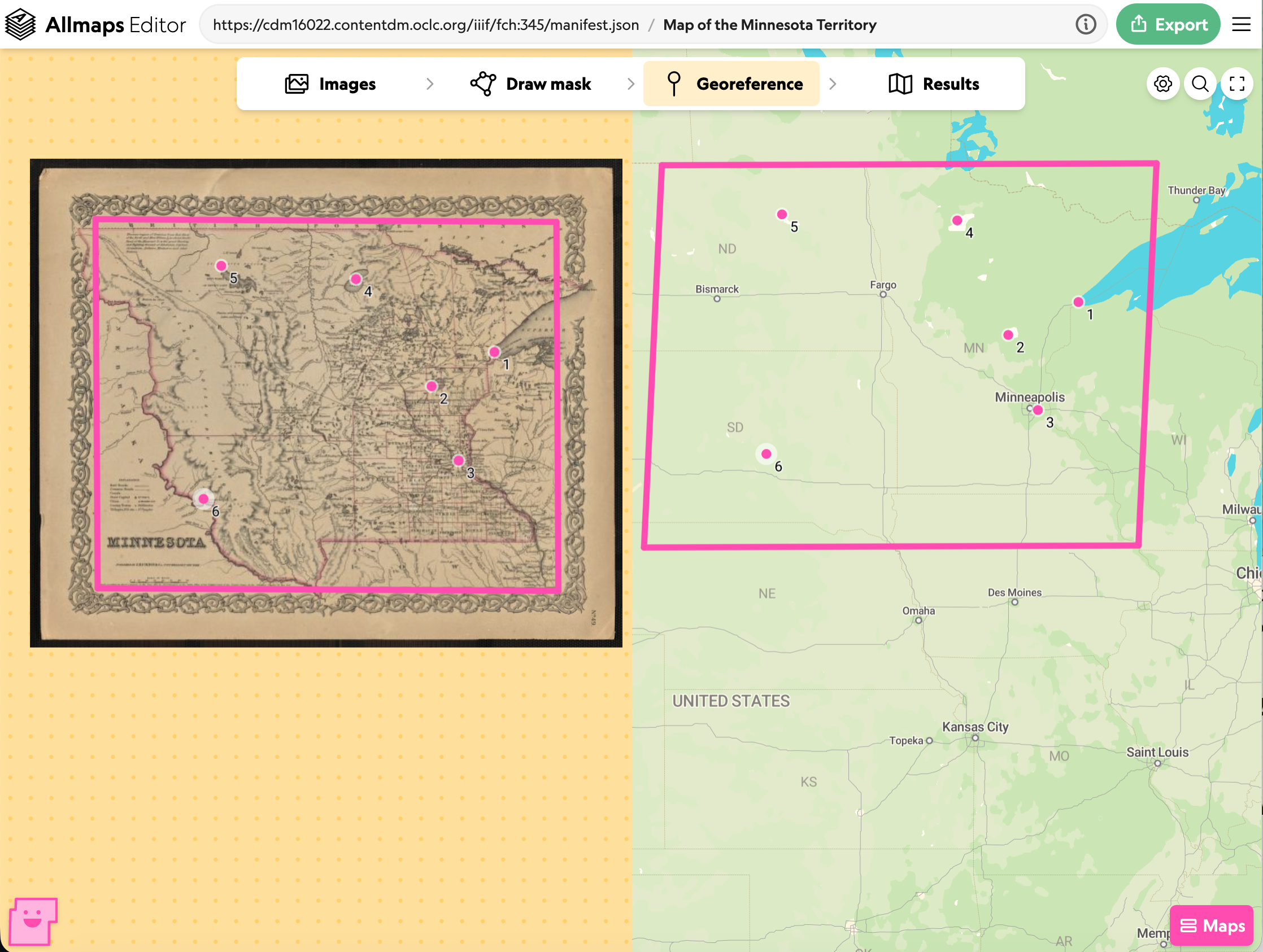Click the Results map icon

point(900,84)
